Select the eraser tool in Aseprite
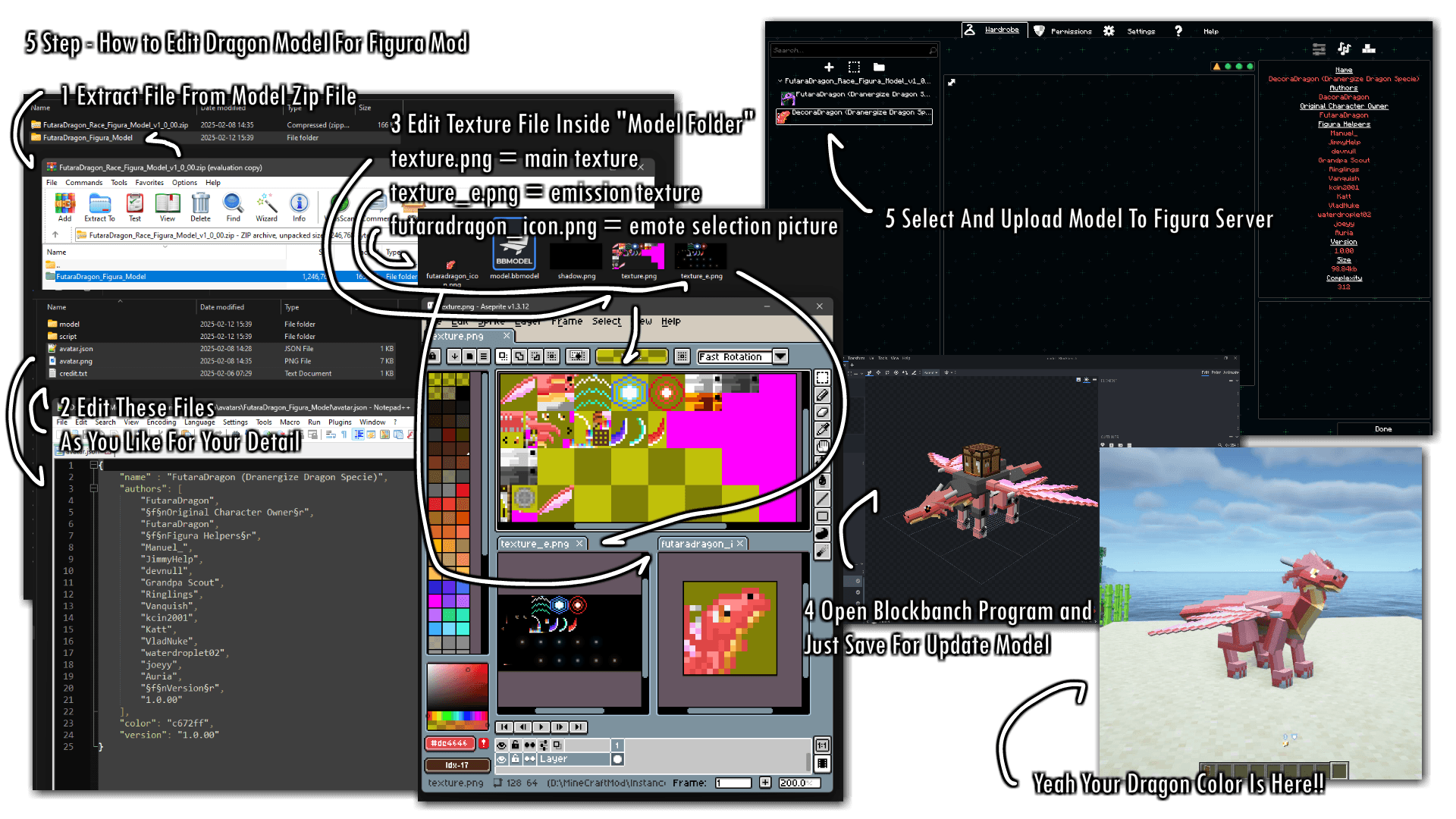Viewport: 1456px width, 819px height. 822,413
